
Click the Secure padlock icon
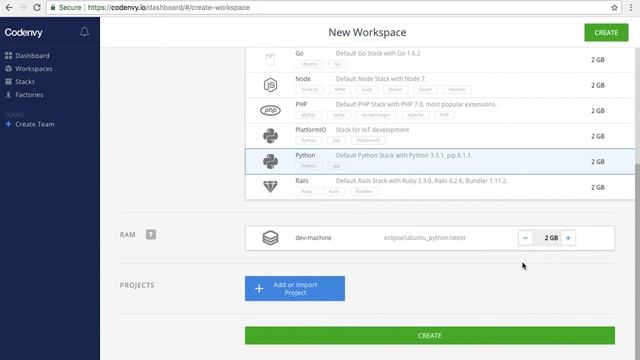point(53,7)
